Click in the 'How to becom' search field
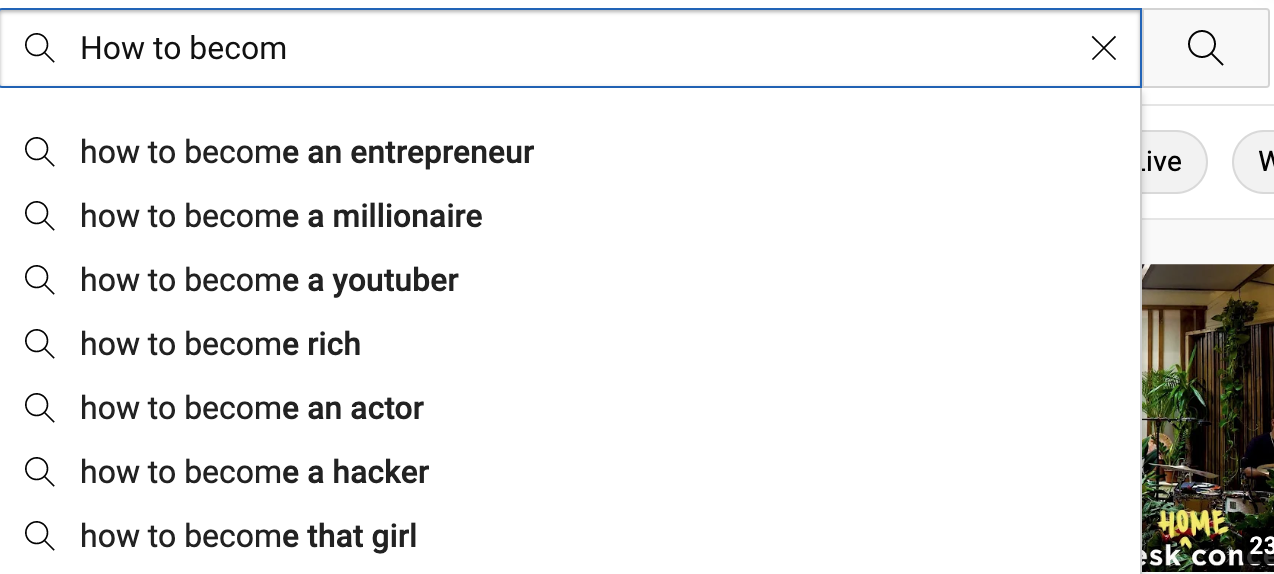The image size is (1274, 574). coord(580,48)
